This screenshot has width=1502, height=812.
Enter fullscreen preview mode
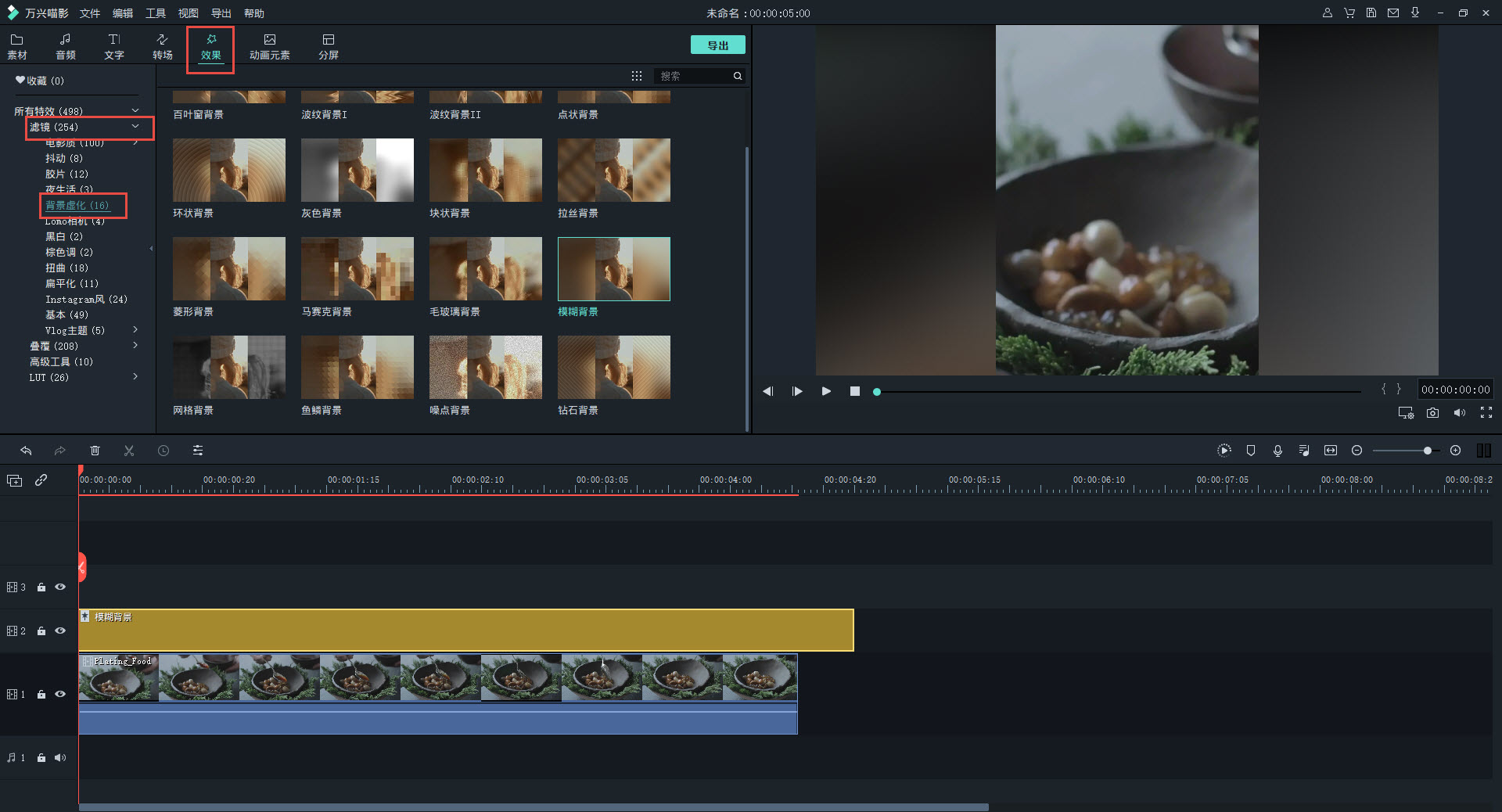tap(1486, 413)
